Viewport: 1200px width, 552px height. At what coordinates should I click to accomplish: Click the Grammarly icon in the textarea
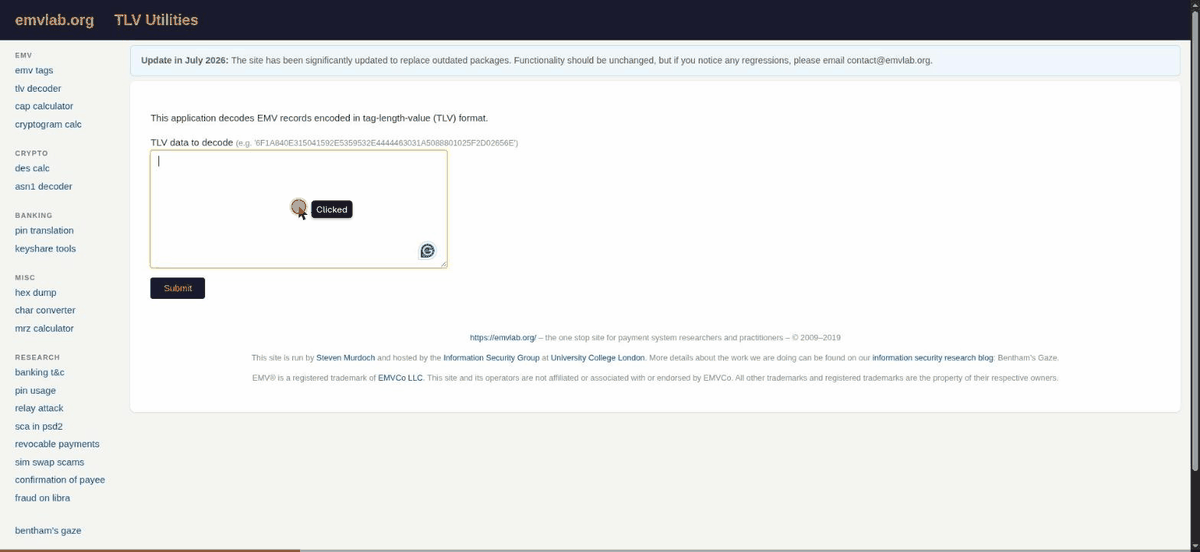(x=427, y=251)
